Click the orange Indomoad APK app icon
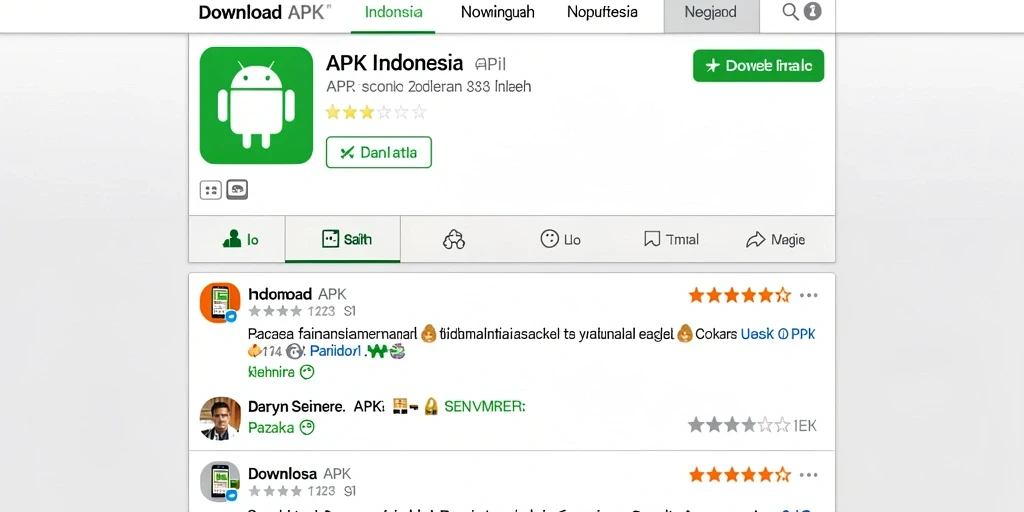This screenshot has width=1024, height=512. coord(220,302)
